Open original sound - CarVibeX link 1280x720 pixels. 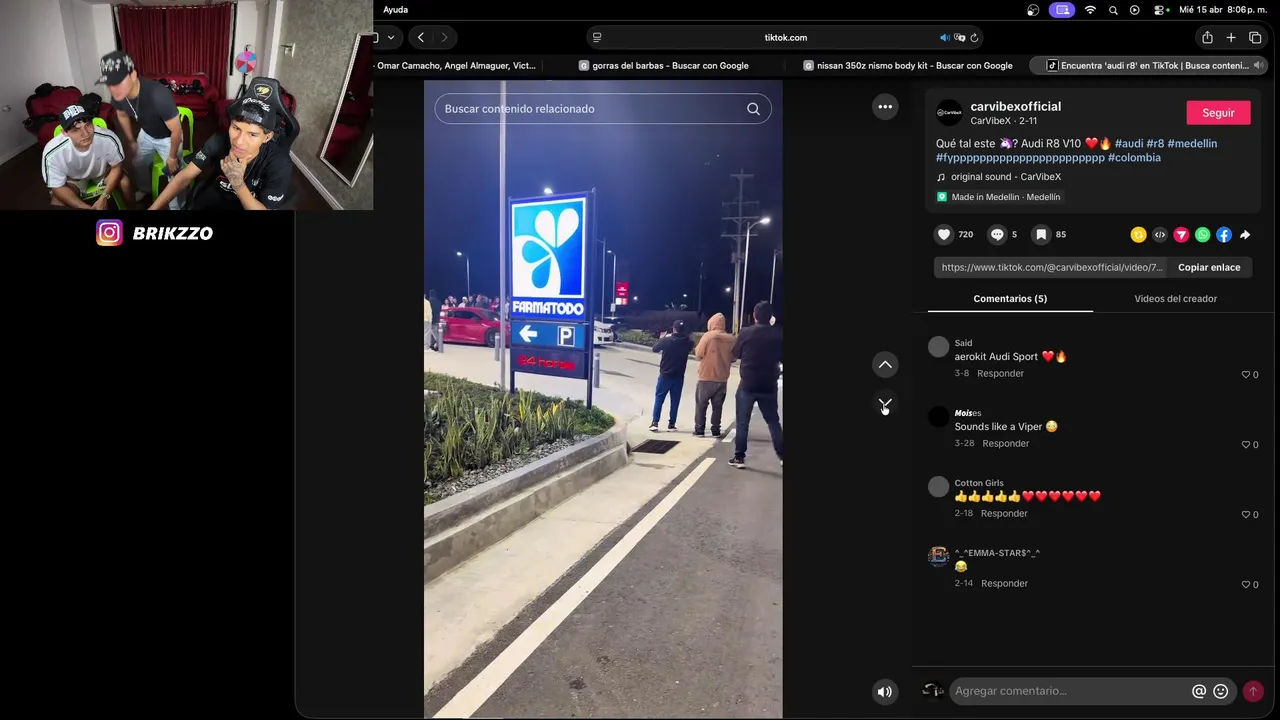point(1006,177)
